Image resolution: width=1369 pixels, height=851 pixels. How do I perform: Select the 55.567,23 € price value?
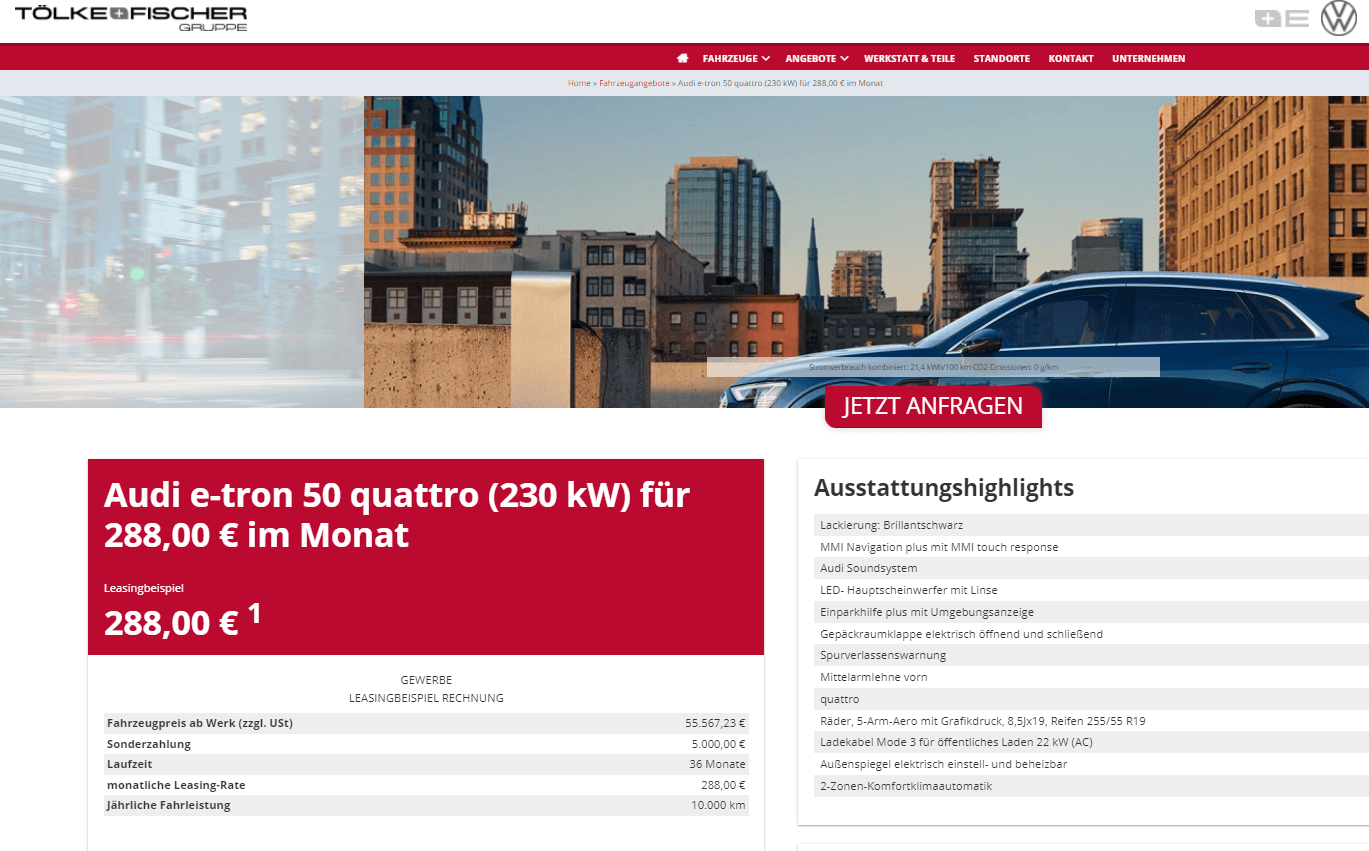715,723
